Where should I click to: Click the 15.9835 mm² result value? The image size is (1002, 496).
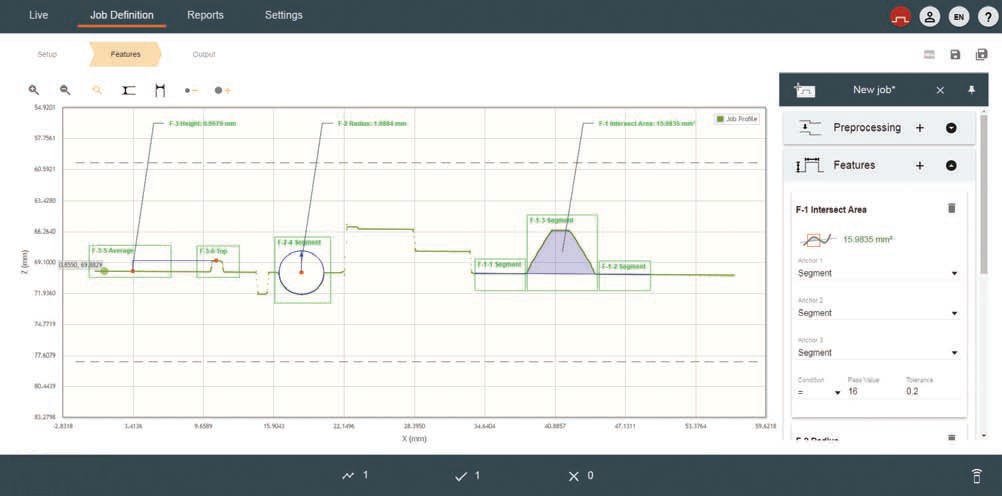[868, 240]
